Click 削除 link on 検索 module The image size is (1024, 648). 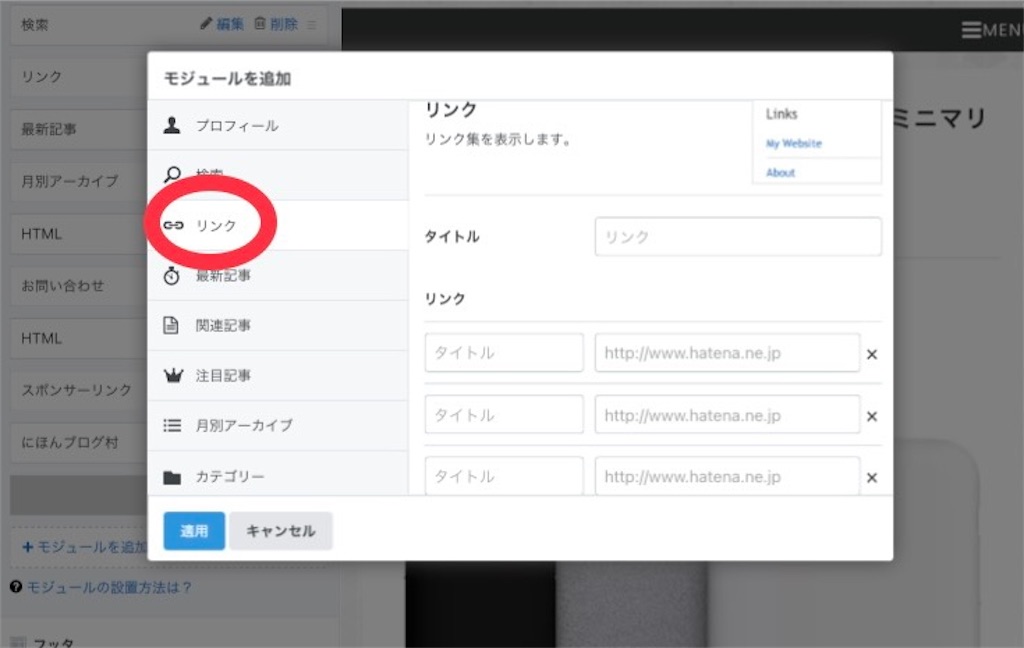(x=284, y=24)
